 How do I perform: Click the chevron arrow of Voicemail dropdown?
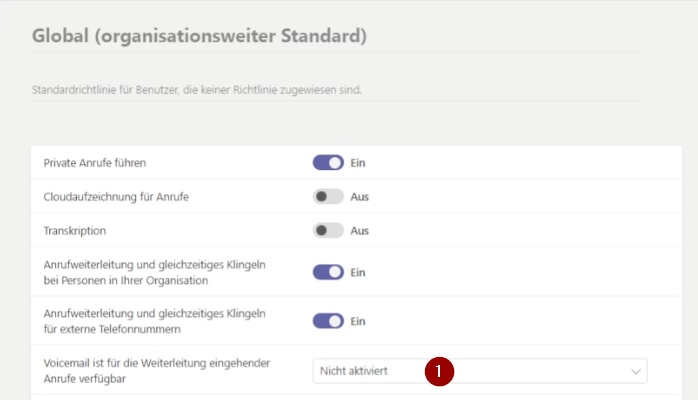635,371
